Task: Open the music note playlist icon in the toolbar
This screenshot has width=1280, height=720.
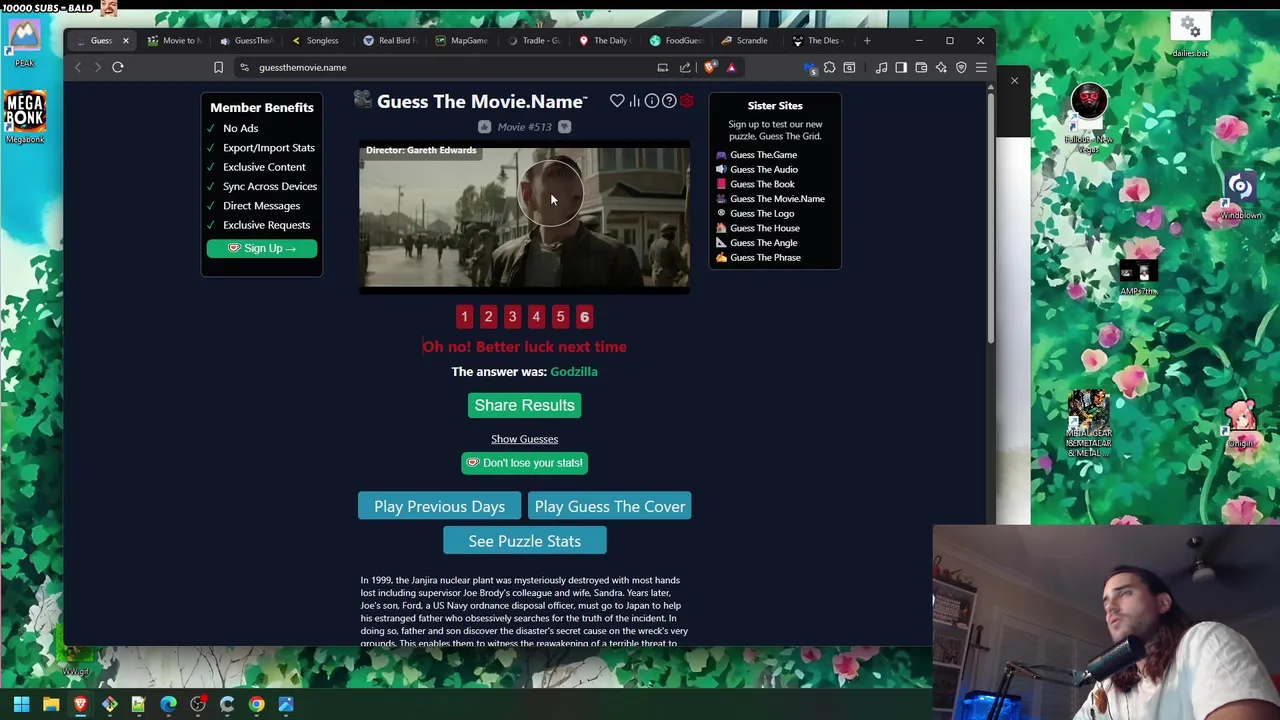Action: coord(881,67)
